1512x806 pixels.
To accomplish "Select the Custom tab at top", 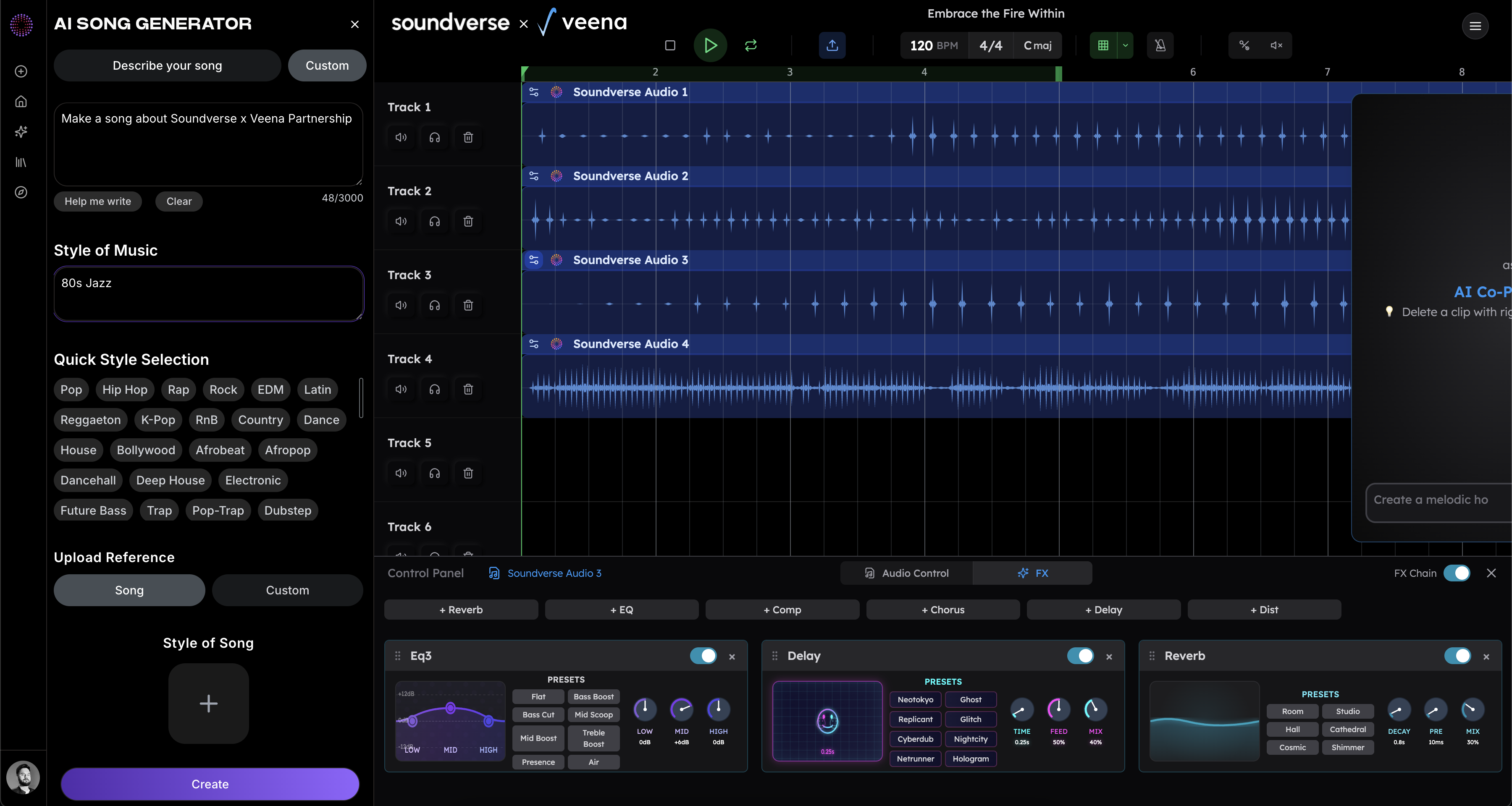I will point(327,65).
